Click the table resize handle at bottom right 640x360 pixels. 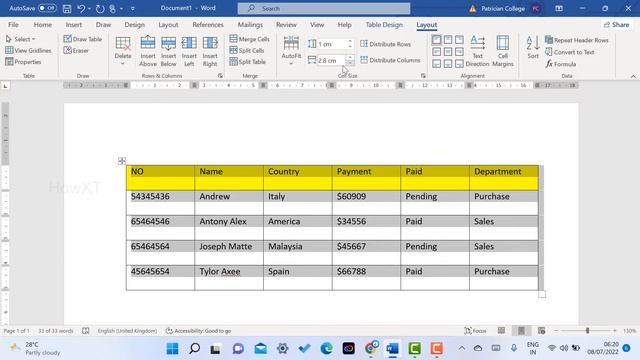point(542,294)
